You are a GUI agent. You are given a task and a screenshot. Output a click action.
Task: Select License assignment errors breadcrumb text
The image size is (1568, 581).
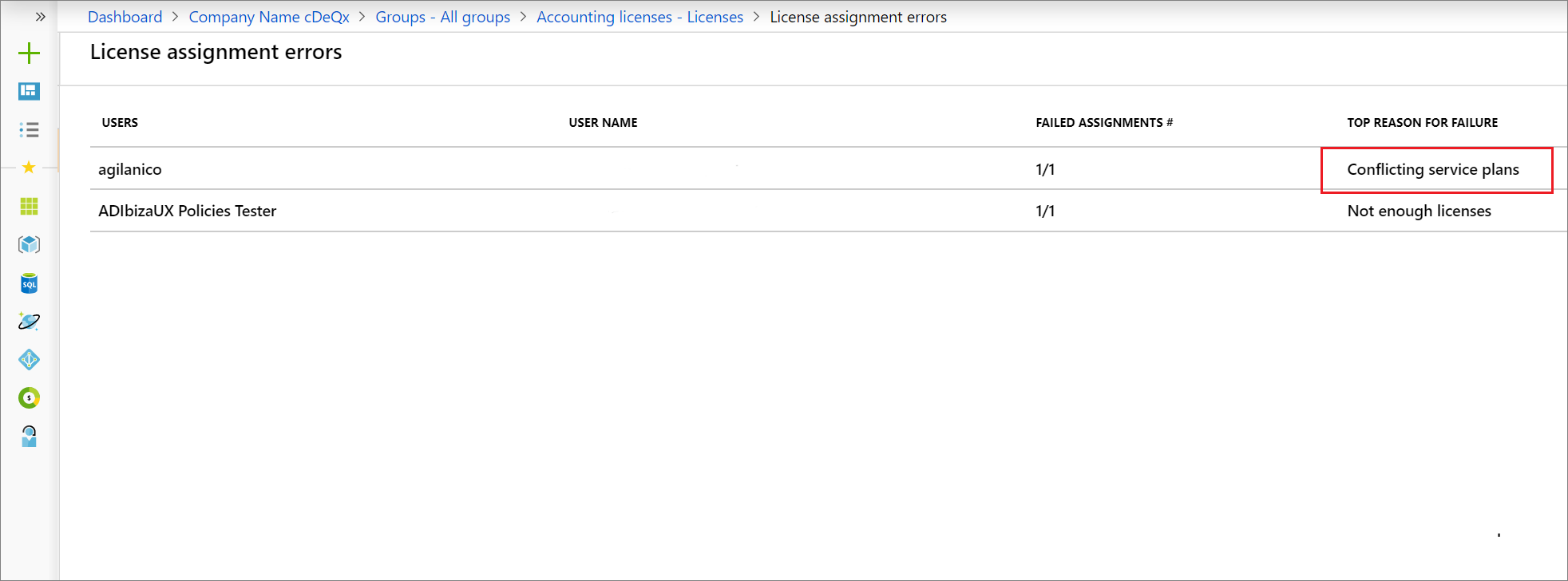click(x=858, y=17)
